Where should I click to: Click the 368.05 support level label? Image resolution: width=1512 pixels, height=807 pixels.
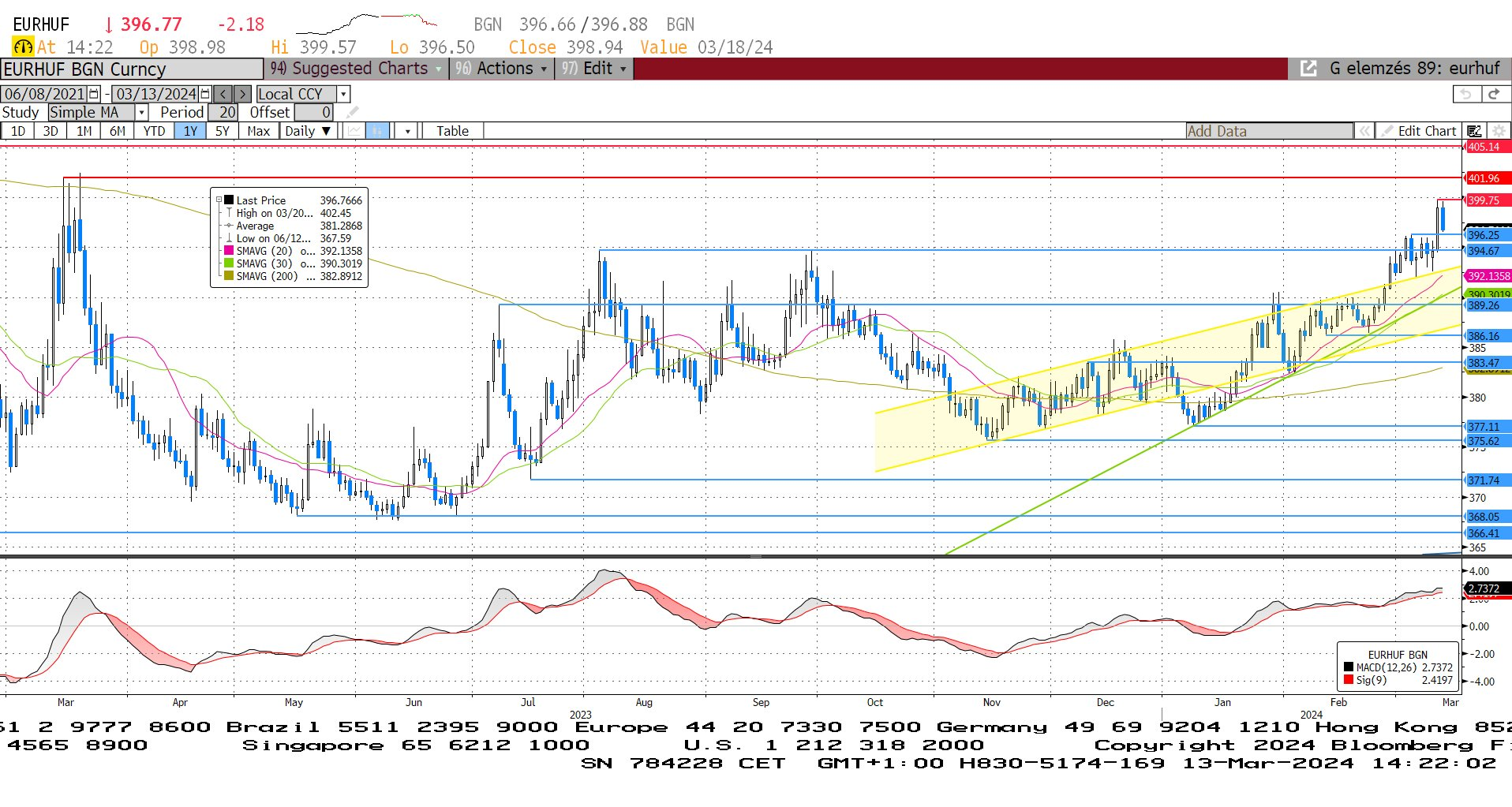click(1487, 517)
